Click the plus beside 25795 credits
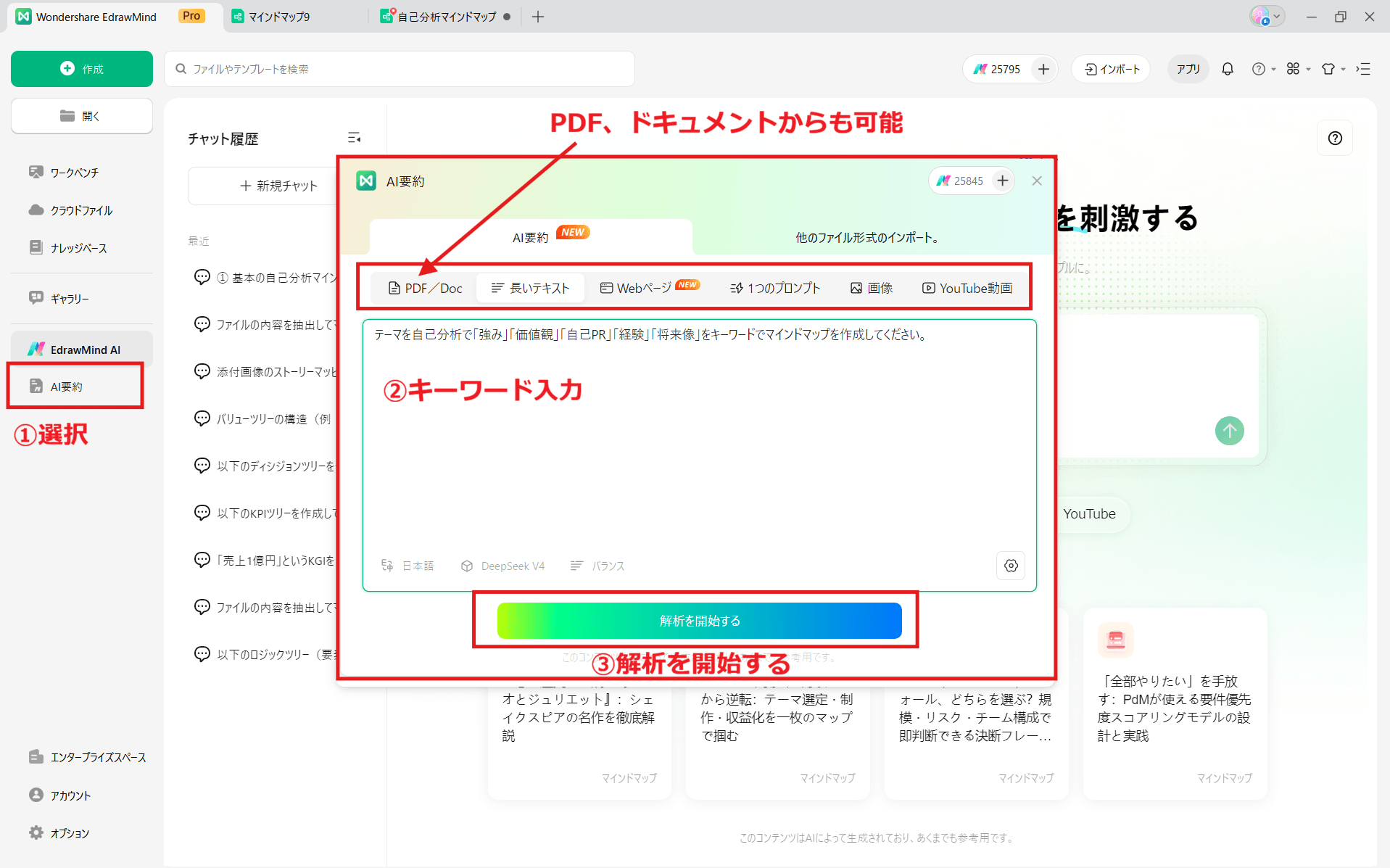Screen dimensions: 1390x868 click(1043, 69)
